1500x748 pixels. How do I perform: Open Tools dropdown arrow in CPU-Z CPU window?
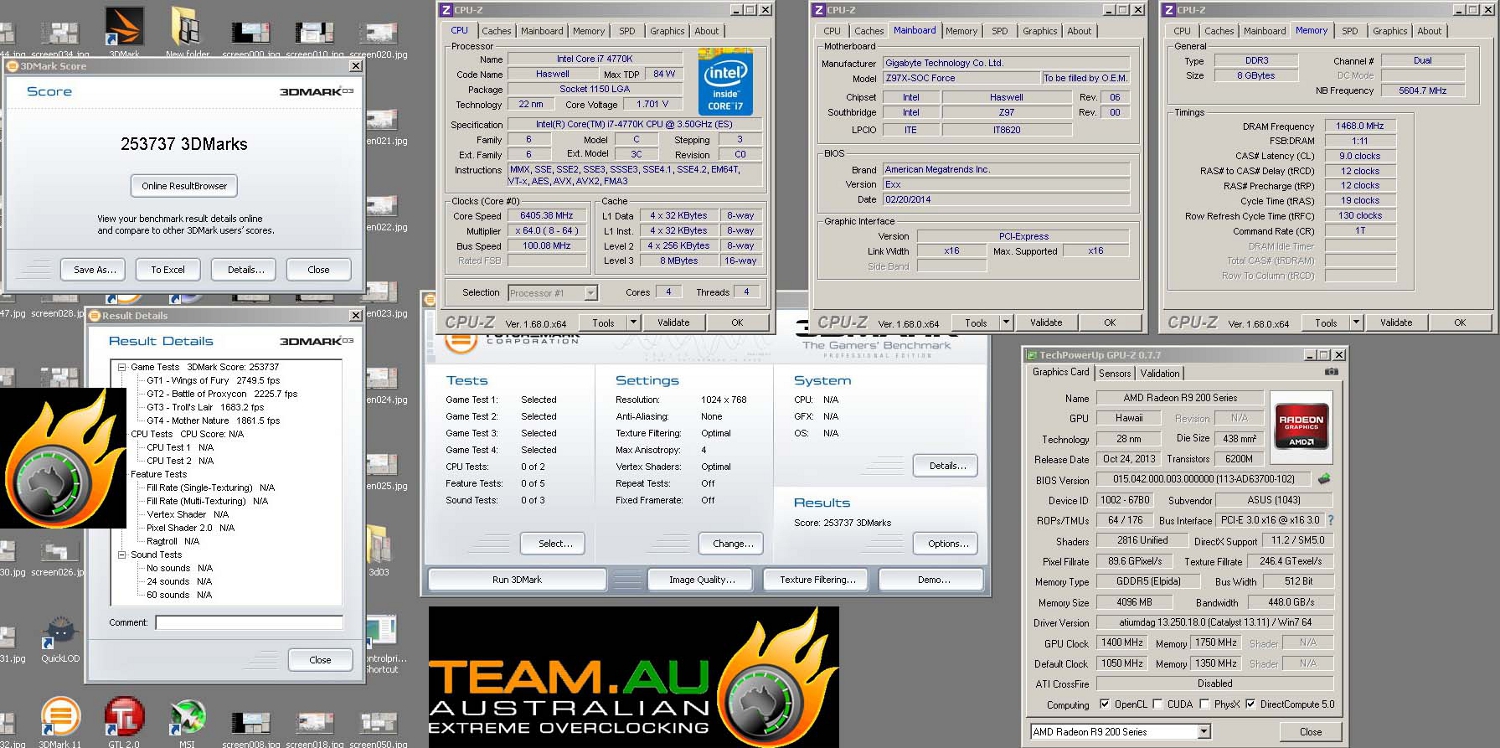[x=633, y=322]
